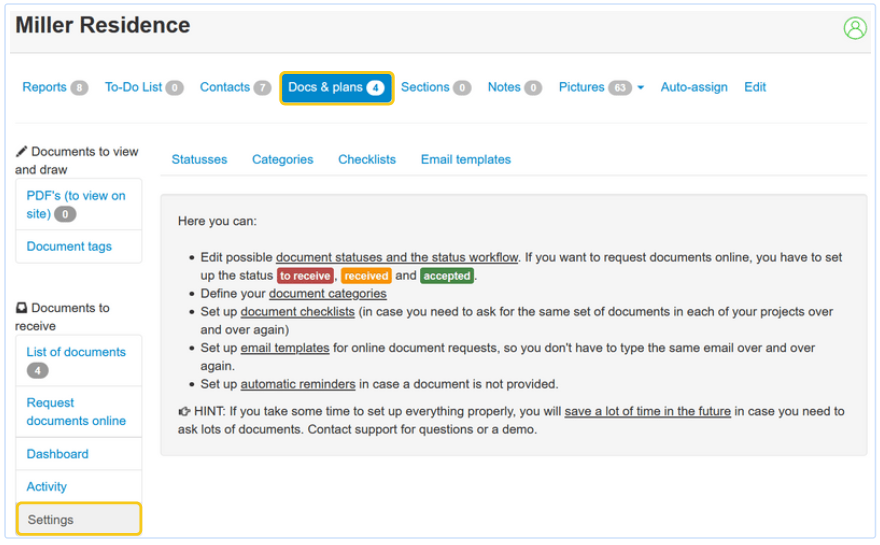Viewport: 880px width, 545px height.
Task: Click the green 'accepted' status badge
Action: (447, 276)
